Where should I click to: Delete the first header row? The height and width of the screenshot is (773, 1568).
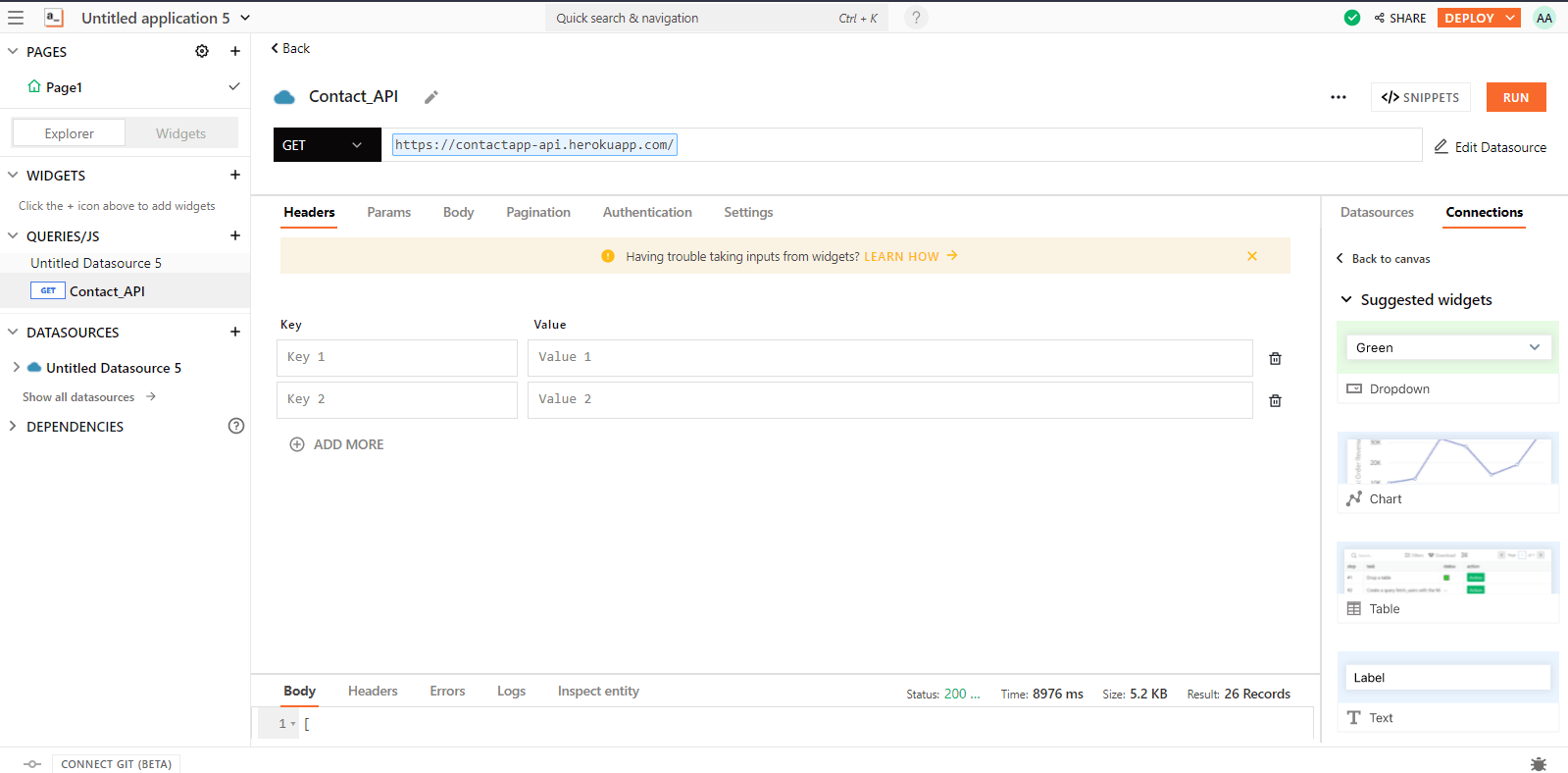coord(1275,358)
